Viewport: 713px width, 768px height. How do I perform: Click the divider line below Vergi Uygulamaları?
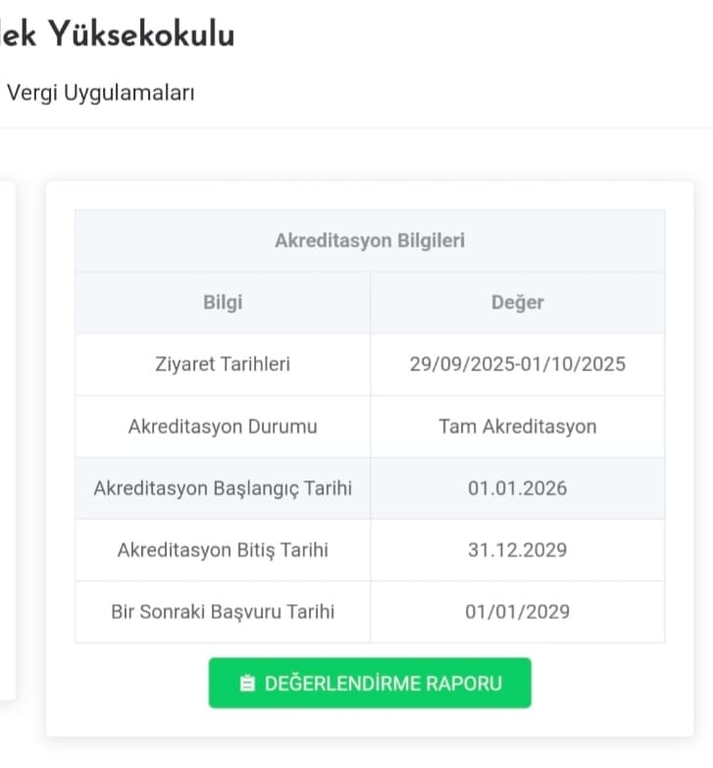356,128
